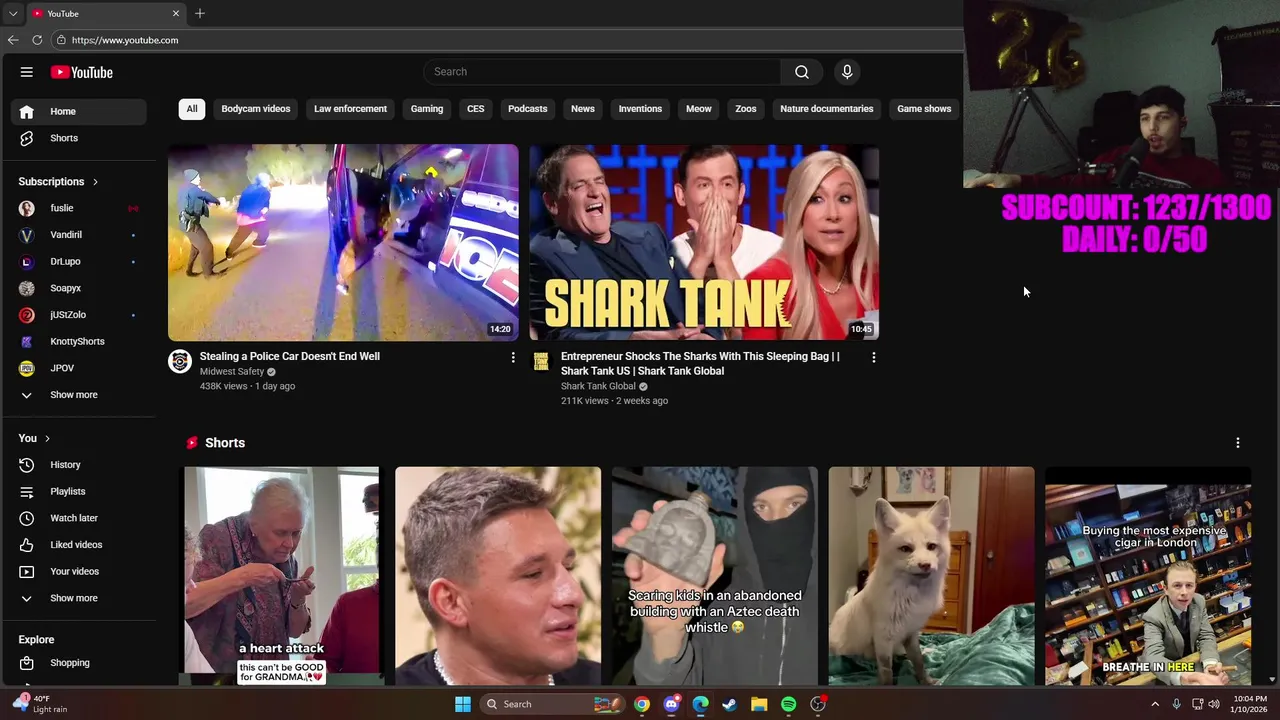
Task: Open Shark Tank Global channel name link
Action: coord(598,386)
